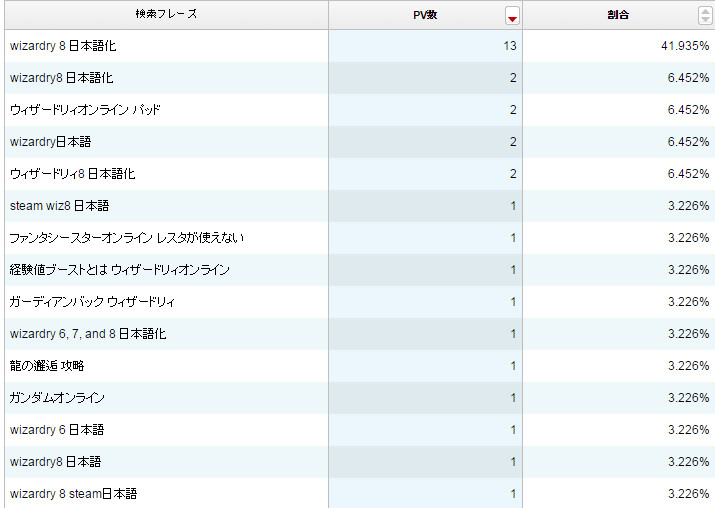Click 6.452% in 'ウィザードリィオンライン パッド' row
Viewport: 715px width, 508px height.
pos(688,110)
